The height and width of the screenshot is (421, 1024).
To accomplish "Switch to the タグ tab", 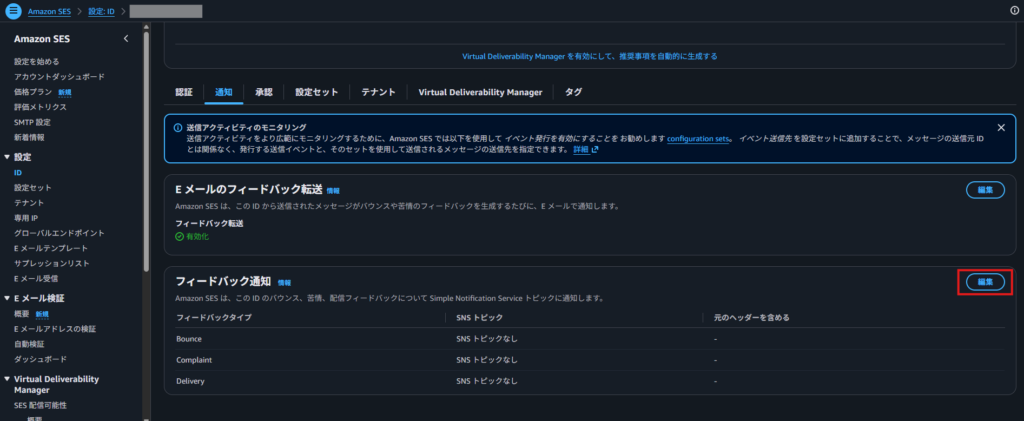I will [573, 92].
